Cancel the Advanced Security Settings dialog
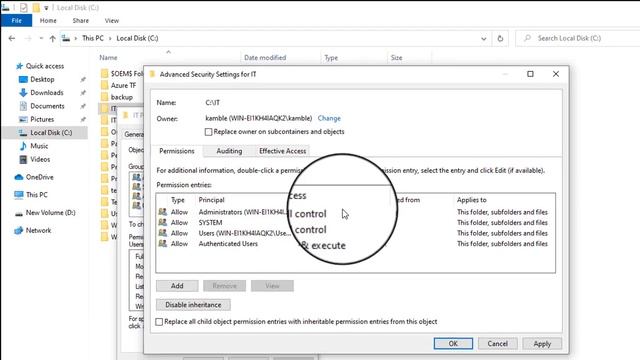 click(498, 344)
